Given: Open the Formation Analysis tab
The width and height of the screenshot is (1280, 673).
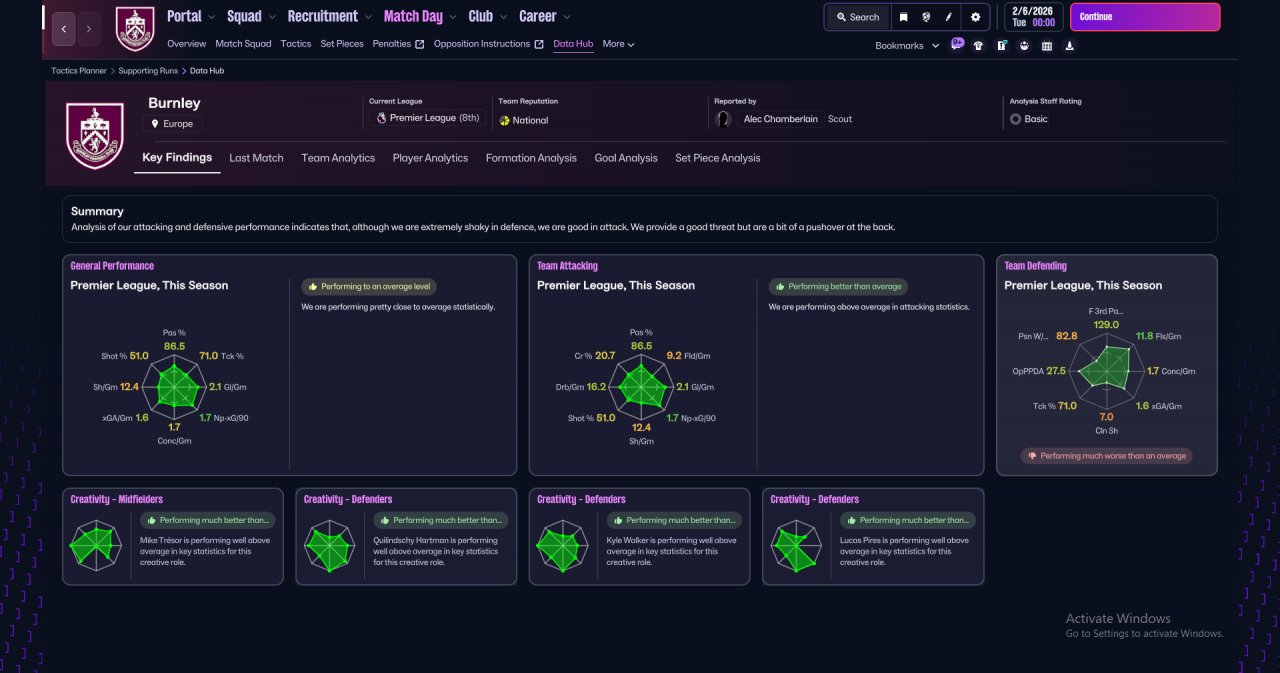Looking at the screenshot, I should pos(531,158).
